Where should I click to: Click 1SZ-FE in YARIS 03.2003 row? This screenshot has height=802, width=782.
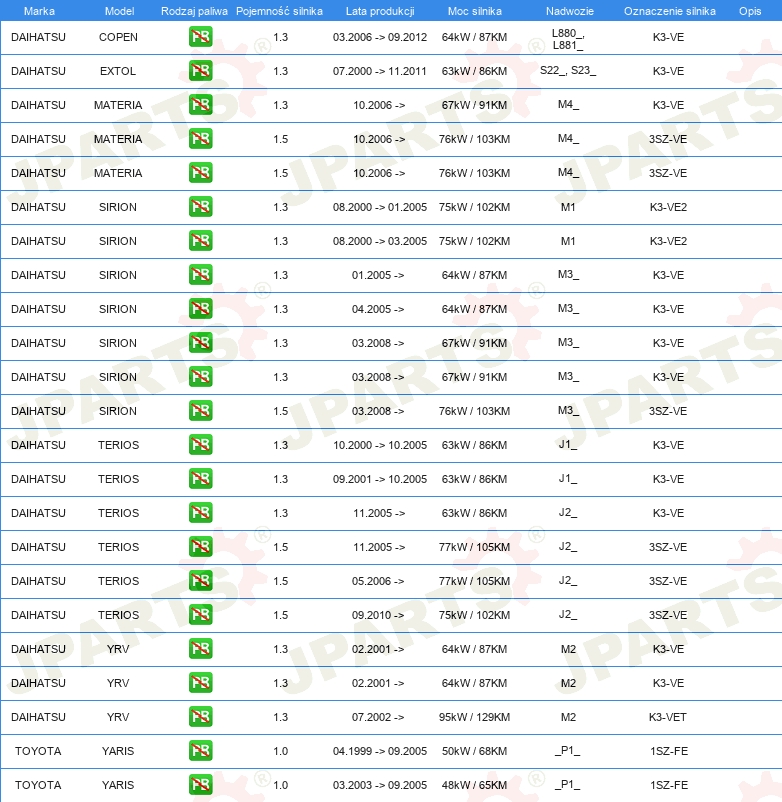[668, 785]
